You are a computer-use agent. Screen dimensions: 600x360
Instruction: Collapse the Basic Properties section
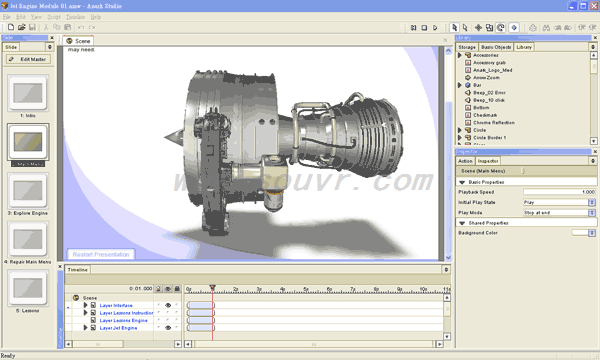(x=462, y=182)
